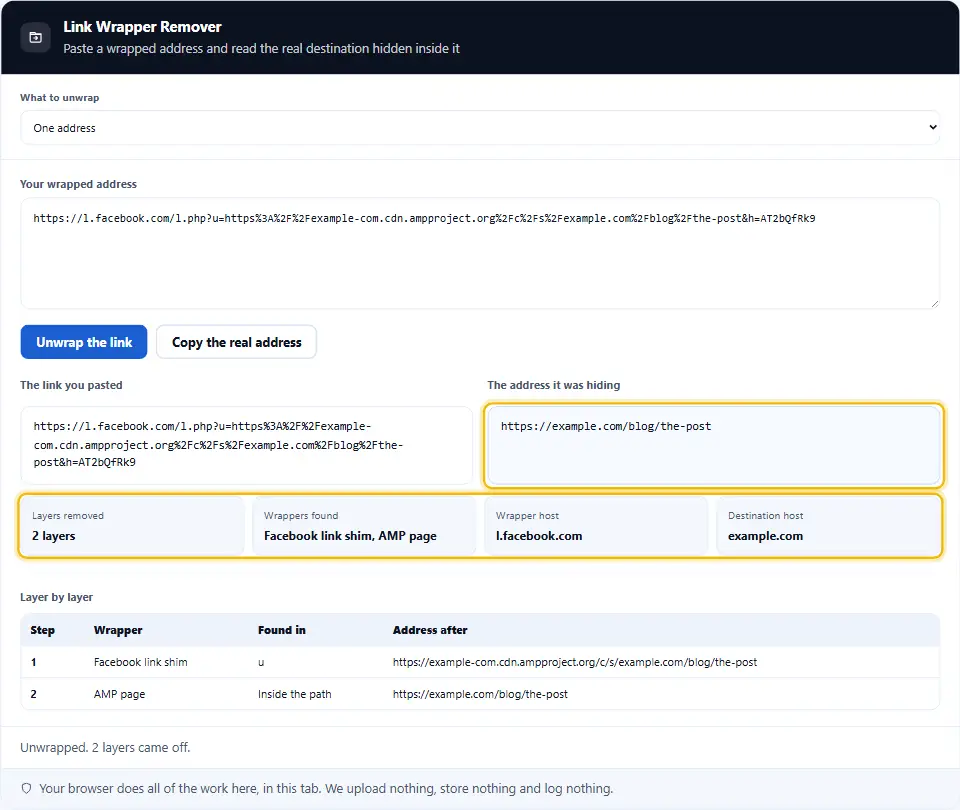This screenshot has width=960, height=810.
Task: Click the privacy notice text in footer
Action: (x=326, y=789)
